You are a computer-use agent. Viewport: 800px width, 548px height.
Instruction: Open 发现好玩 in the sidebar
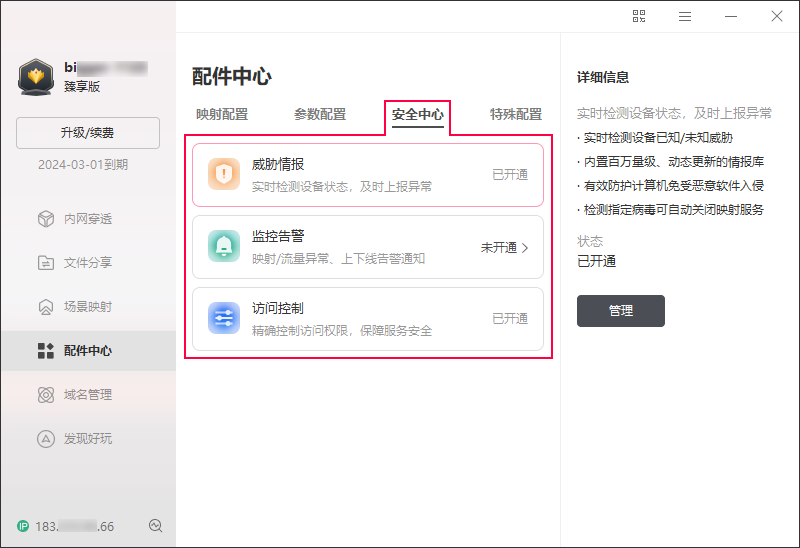coord(88,438)
